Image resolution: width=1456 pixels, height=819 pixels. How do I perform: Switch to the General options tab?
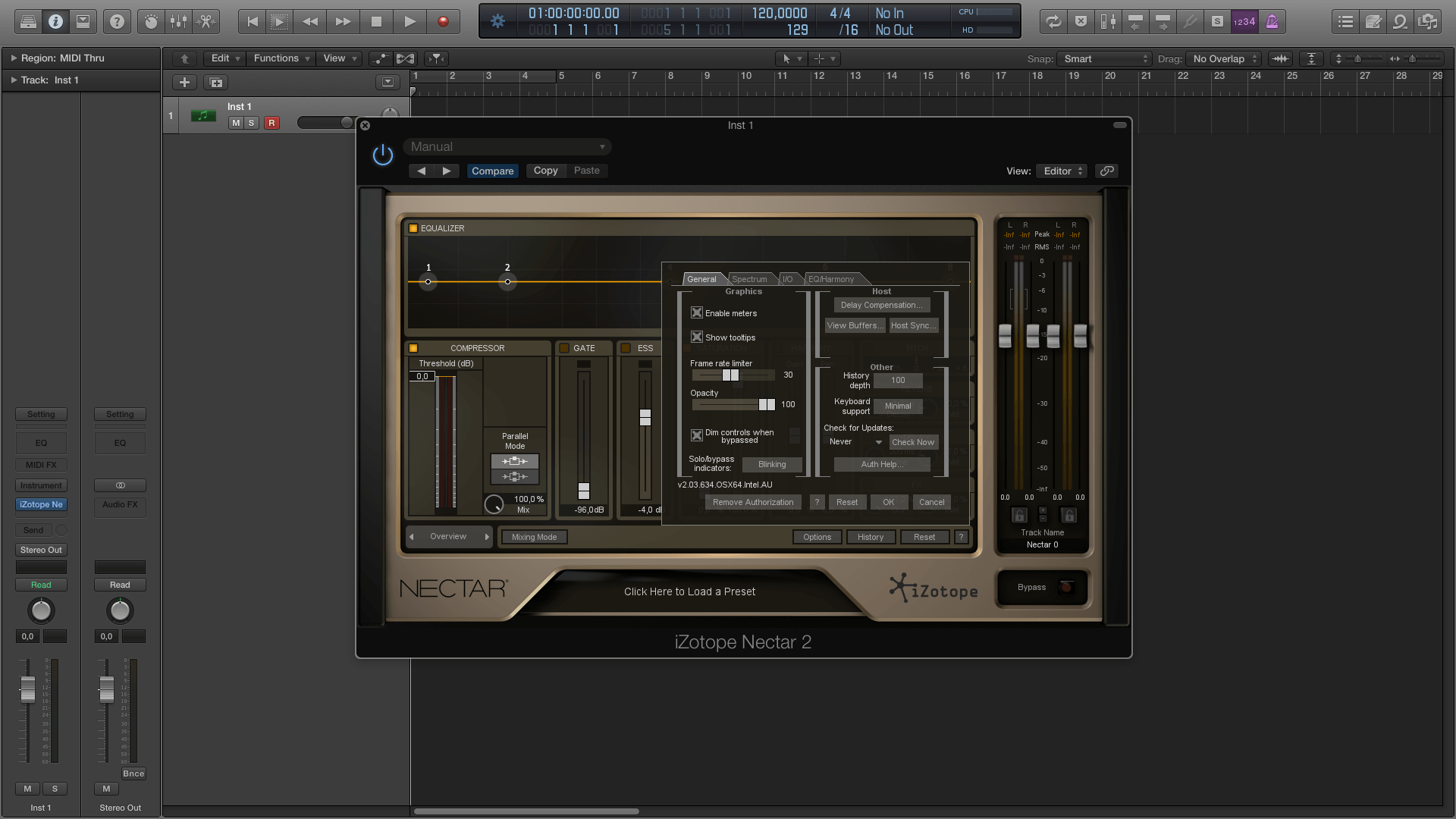(701, 279)
